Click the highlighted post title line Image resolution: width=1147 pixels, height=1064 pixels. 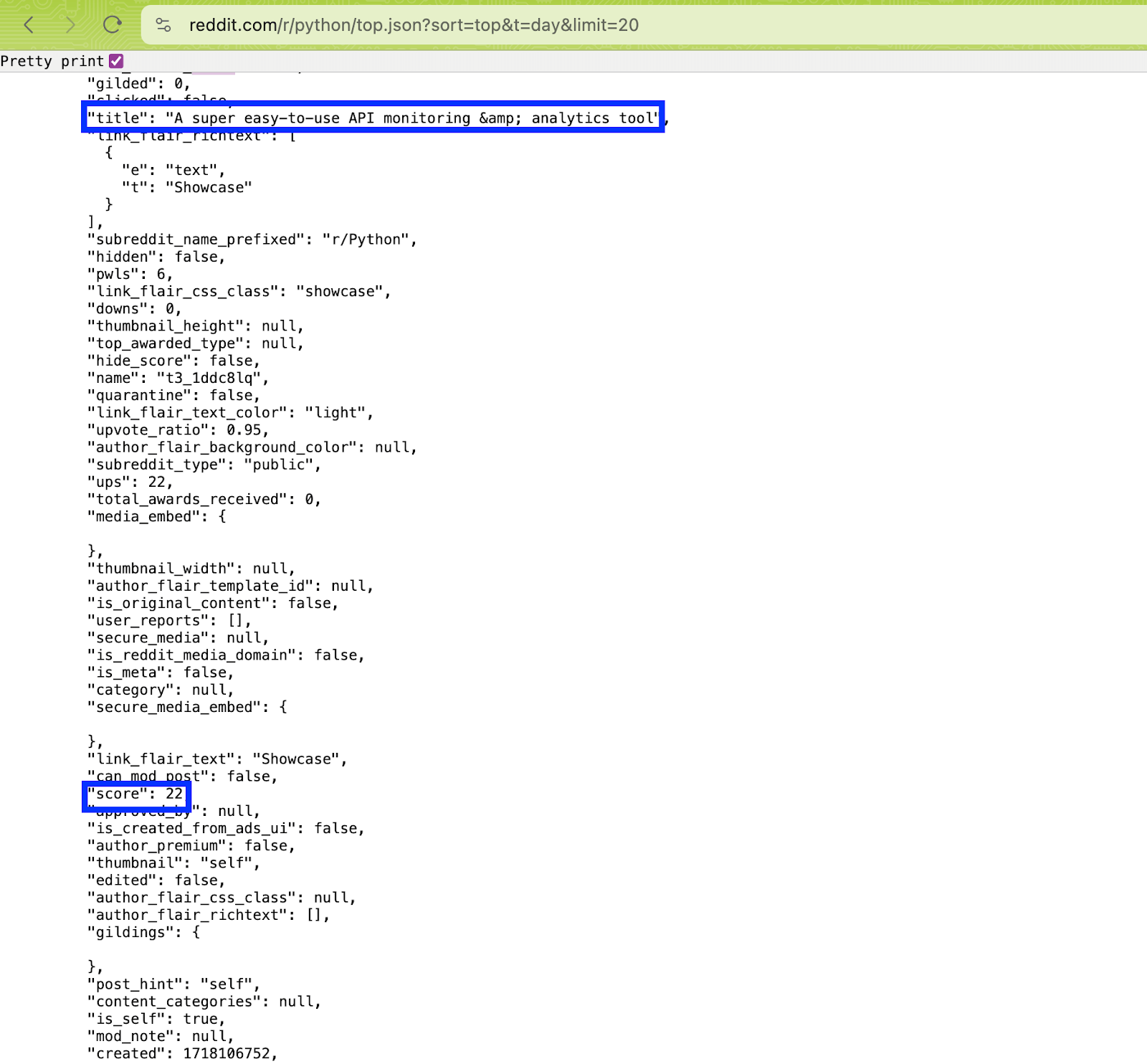click(x=373, y=118)
